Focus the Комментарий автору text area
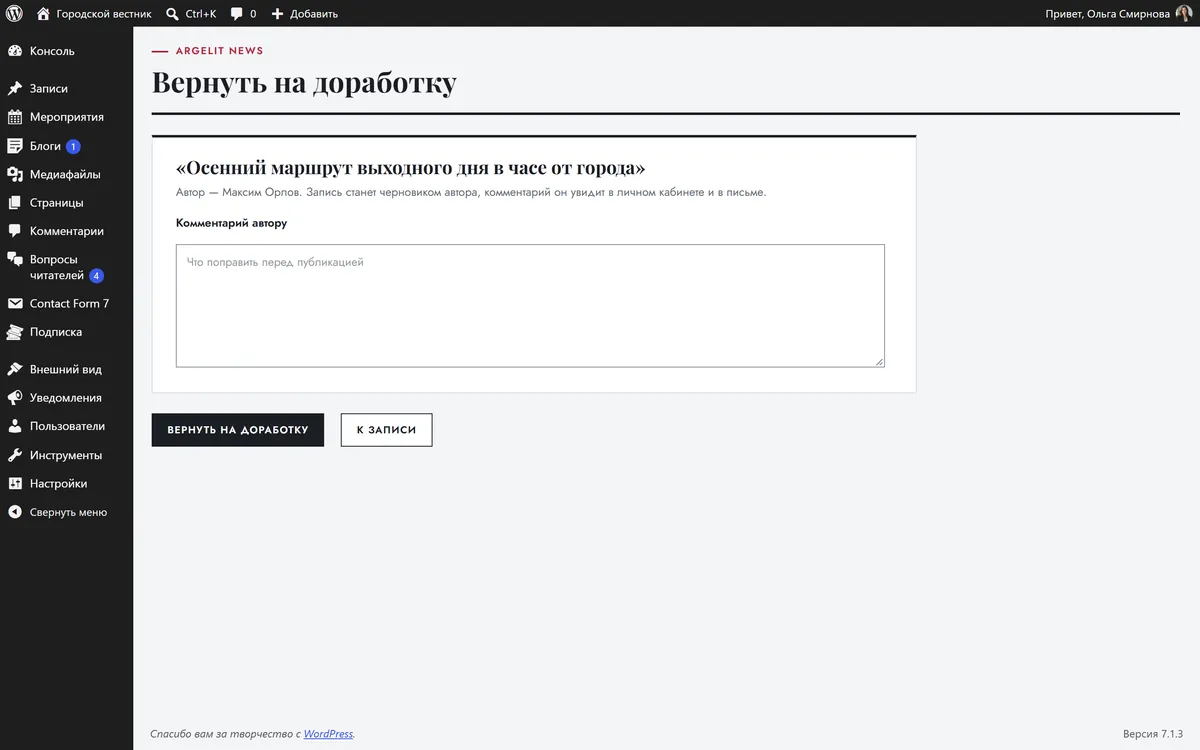 click(530, 306)
